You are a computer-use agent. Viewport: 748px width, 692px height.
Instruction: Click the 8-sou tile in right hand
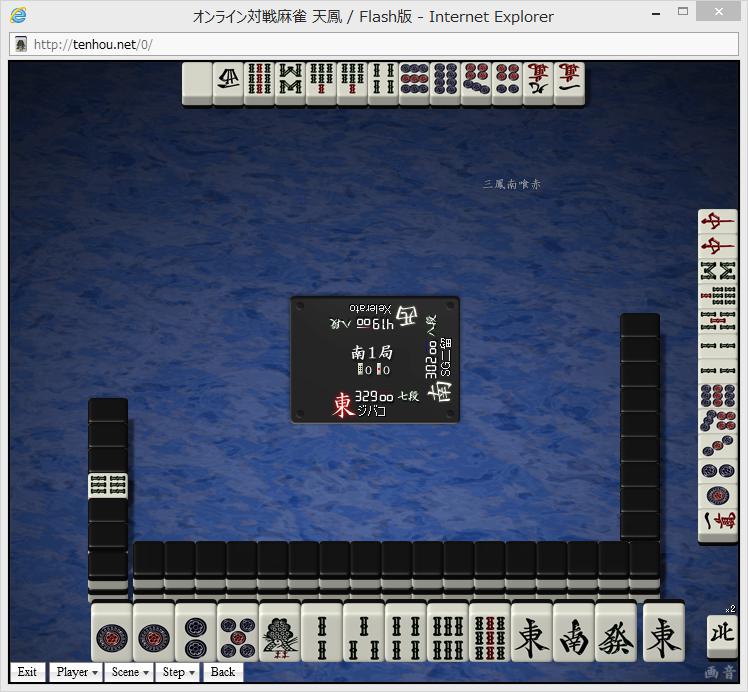click(717, 271)
